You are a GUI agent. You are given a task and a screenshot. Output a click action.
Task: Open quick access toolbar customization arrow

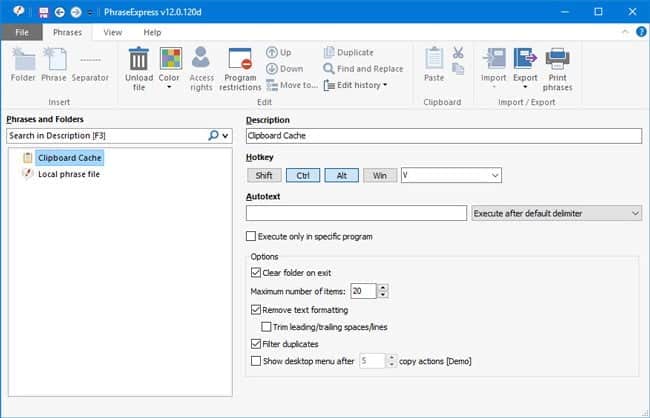tap(90, 13)
